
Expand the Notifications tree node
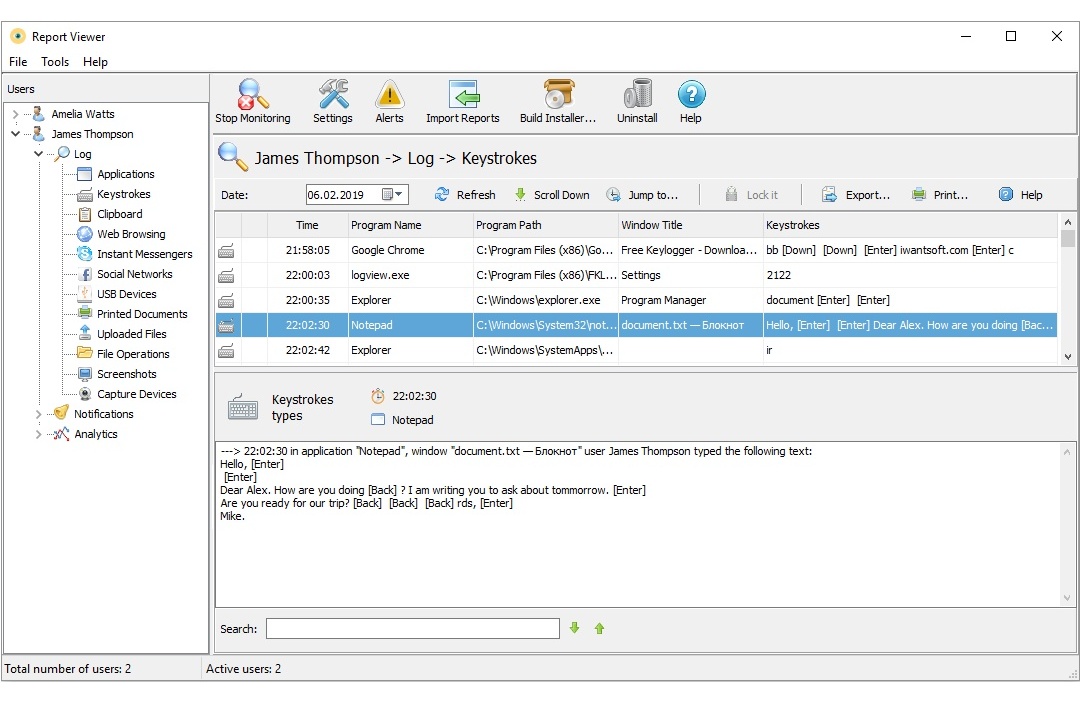coord(37,413)
